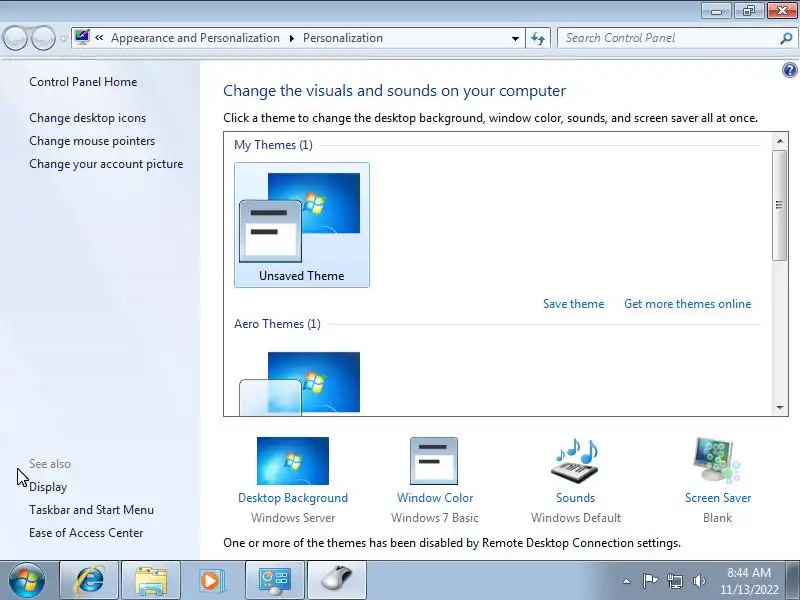Viewport: 800px width, 600px height.
Task: Open Action Center flag in tray
Action: click(650, 581)
